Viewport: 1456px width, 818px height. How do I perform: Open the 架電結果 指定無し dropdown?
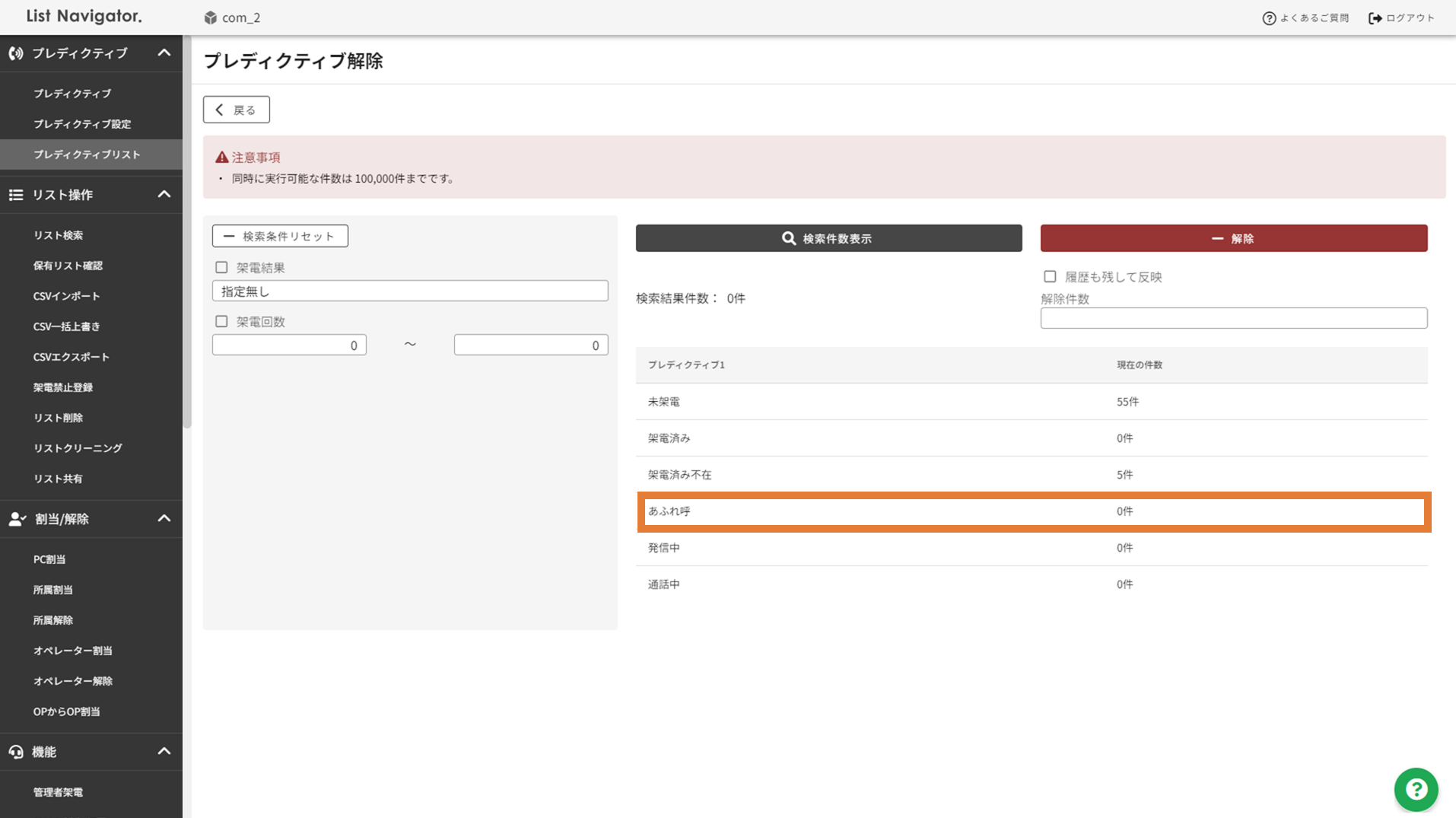coord(409,291)
